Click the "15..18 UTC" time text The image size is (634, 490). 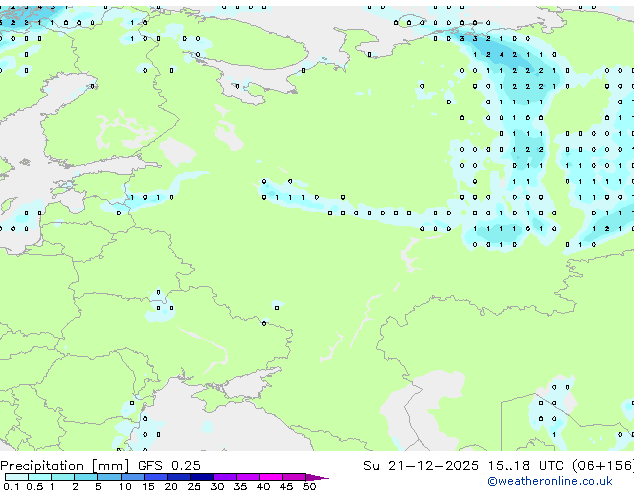[x=525, y=466]
